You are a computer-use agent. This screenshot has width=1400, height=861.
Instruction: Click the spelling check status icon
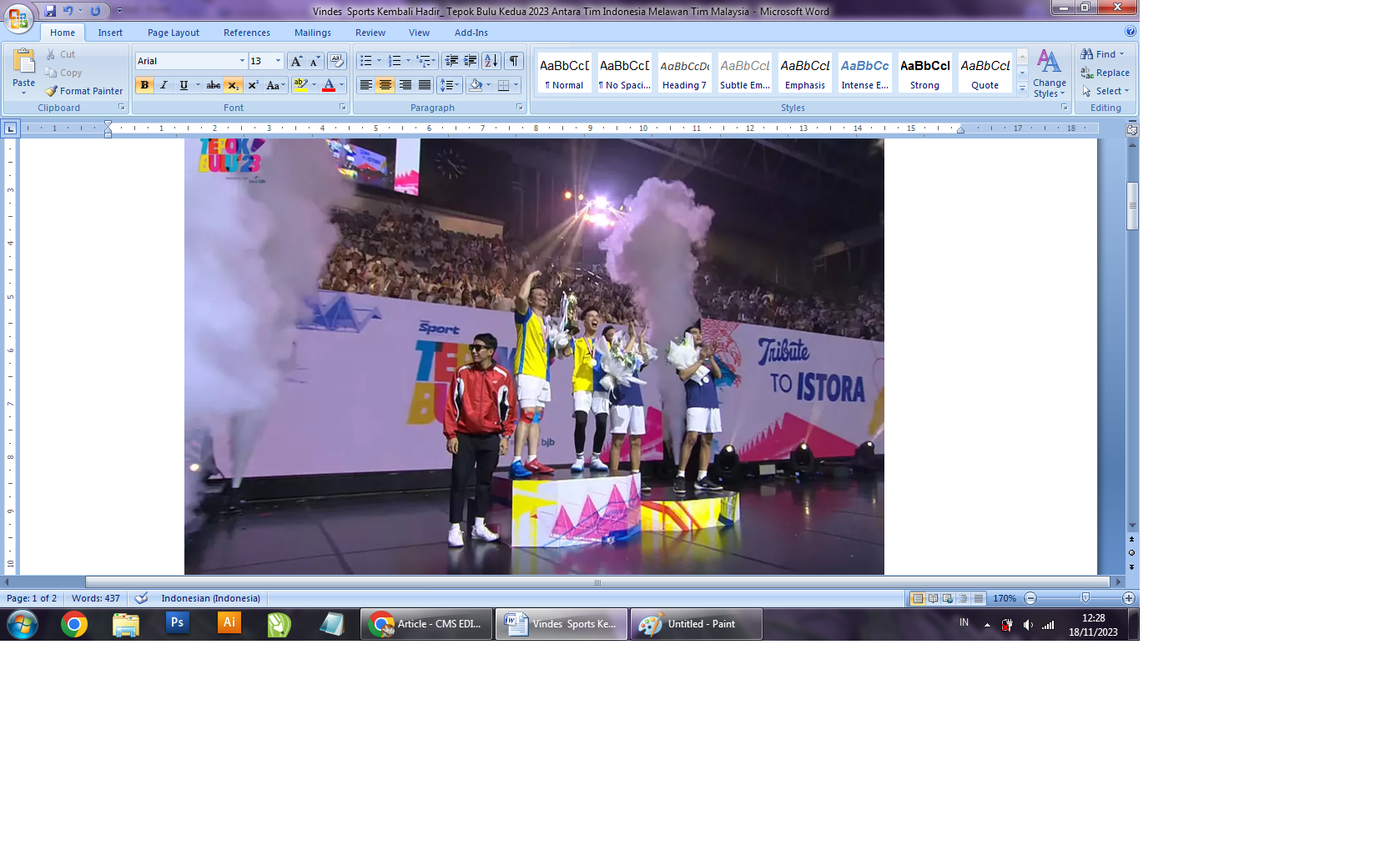tap(142, 598)
